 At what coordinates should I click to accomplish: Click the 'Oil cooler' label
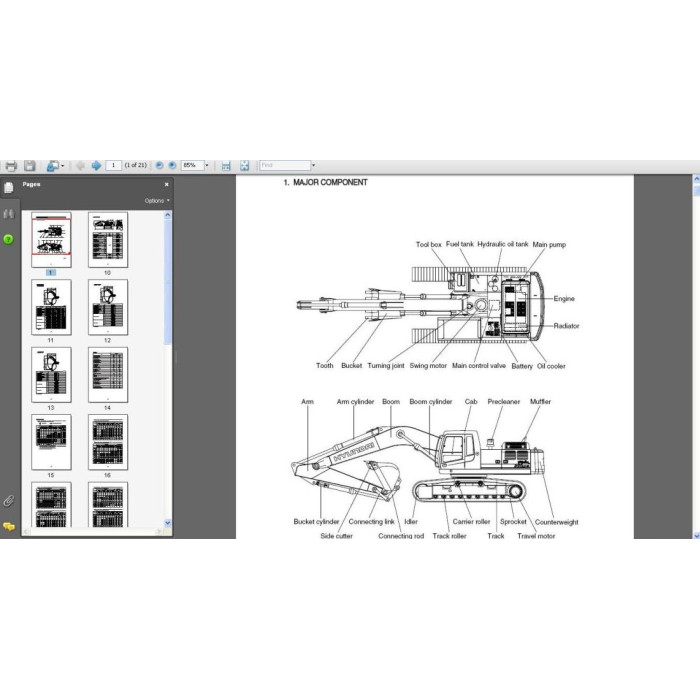551,366
